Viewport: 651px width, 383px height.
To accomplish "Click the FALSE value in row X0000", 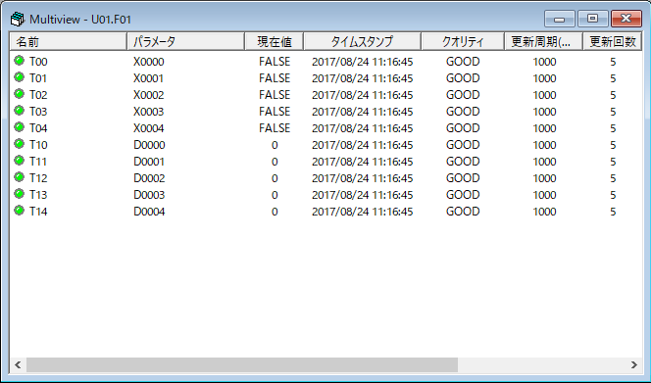I will click(274, 61).
